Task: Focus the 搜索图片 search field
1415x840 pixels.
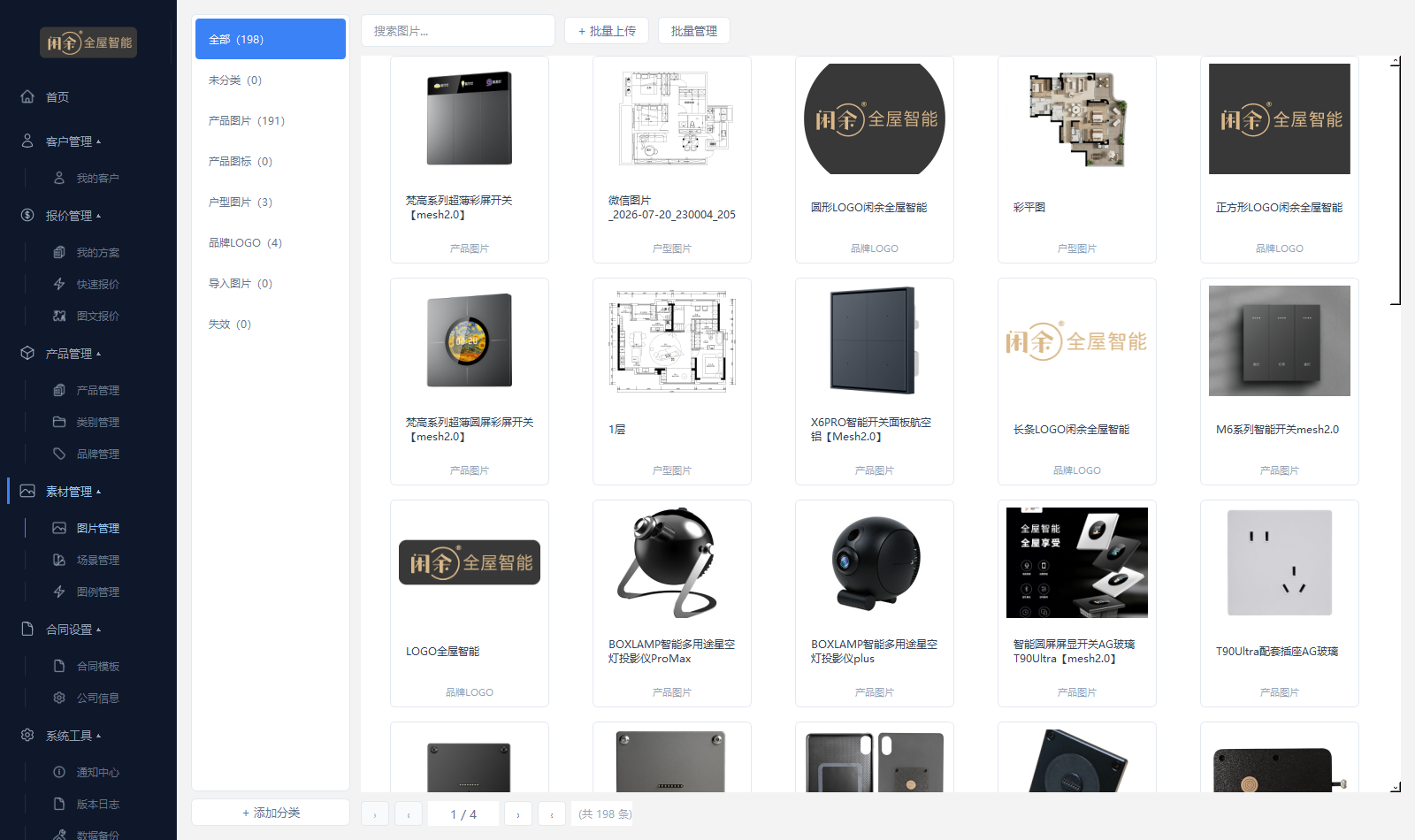Action: pyautogui.click(x=458, y=31)
